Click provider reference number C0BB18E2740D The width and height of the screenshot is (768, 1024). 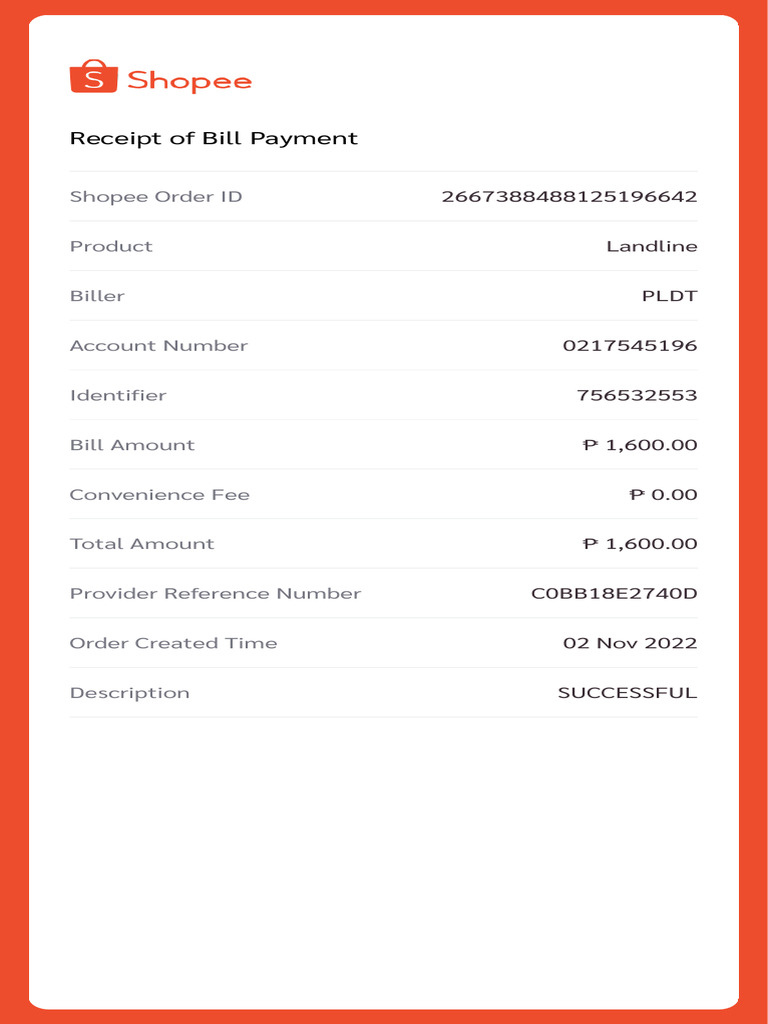(614, 594)
